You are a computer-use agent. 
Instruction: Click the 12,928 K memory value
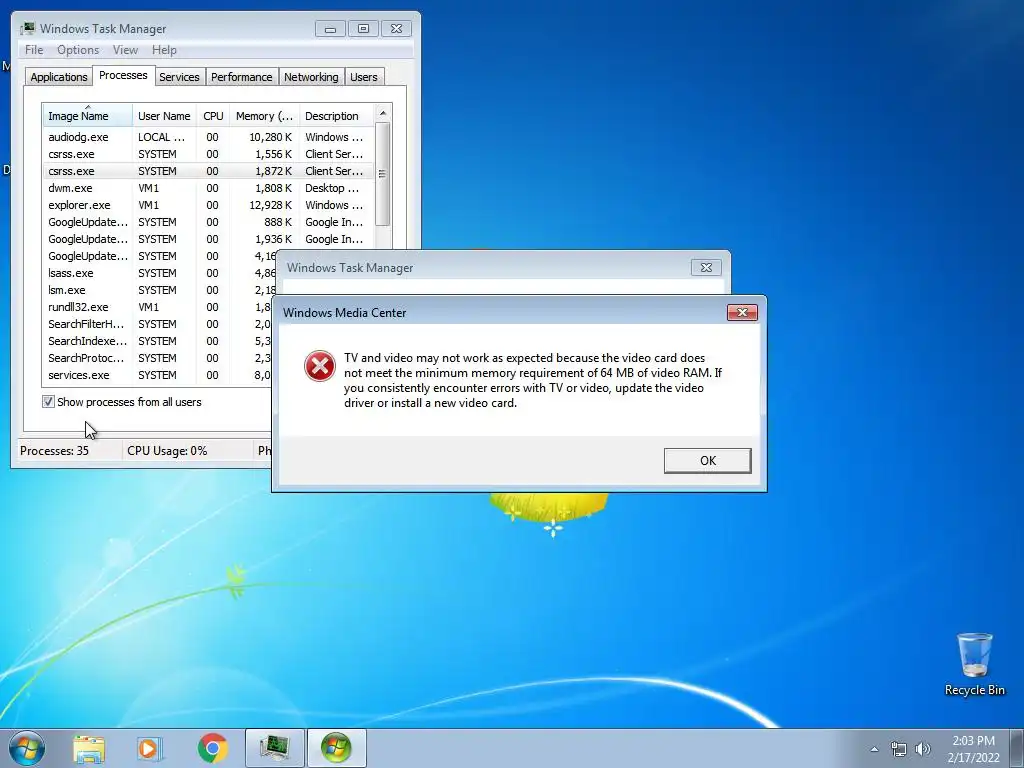[x=270, y=205]
